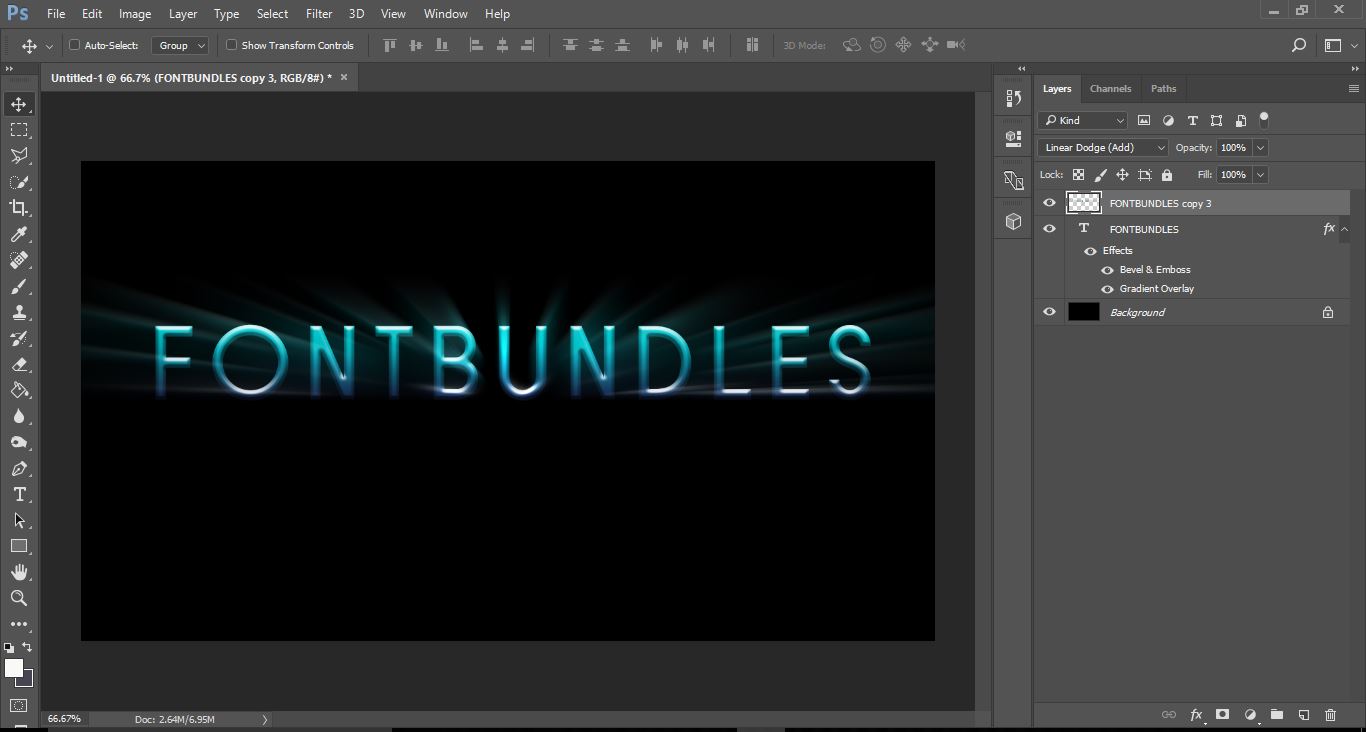Select the FONTBUNDLES text layer name
The image size is (1366, 732).
(x=1144, y=229)
